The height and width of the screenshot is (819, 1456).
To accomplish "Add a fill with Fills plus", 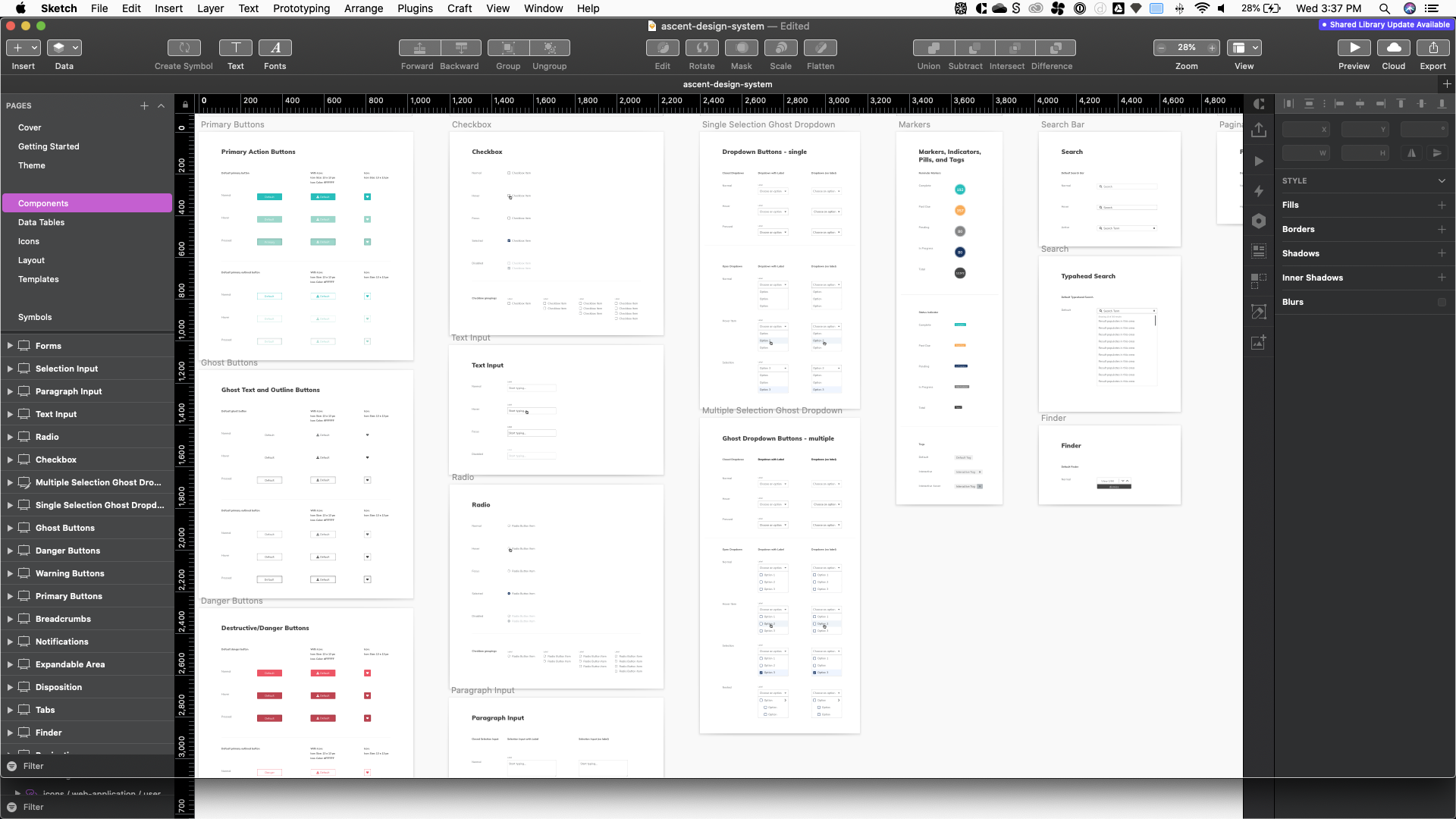I will 1442,205.
